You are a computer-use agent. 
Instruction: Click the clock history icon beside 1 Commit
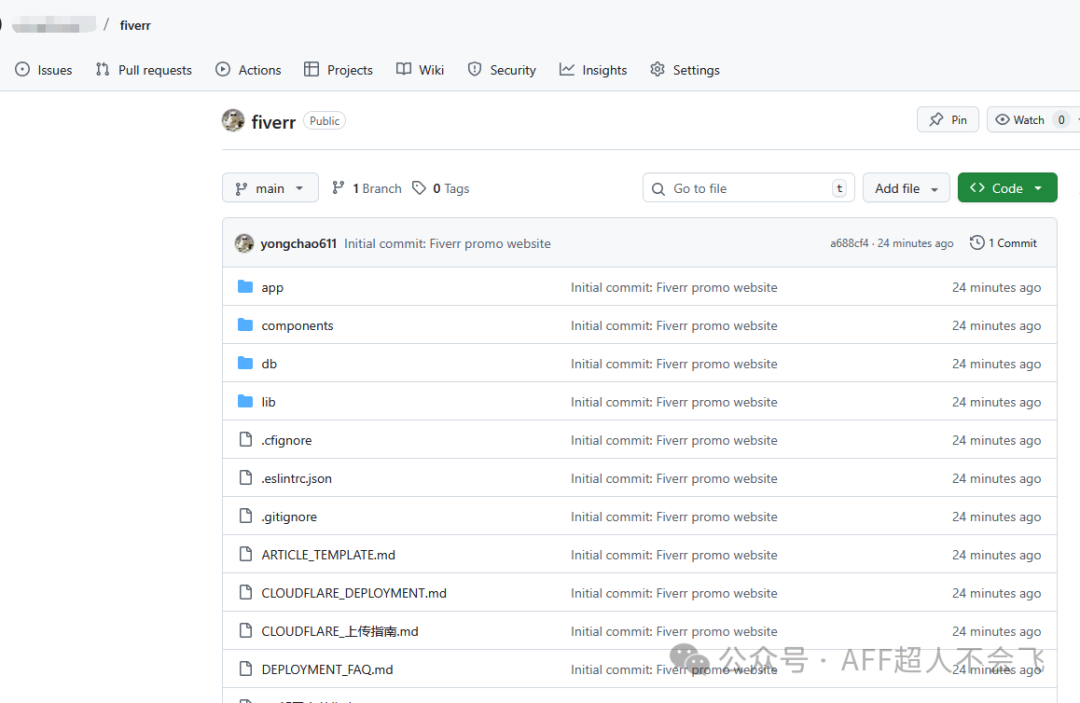pyautogui.click(x=977, y=243)
